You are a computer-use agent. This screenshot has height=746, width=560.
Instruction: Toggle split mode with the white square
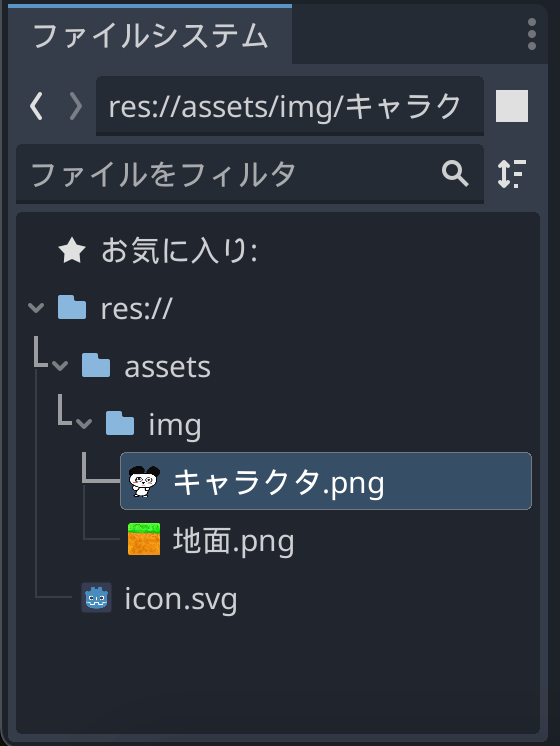pos(512,106)
